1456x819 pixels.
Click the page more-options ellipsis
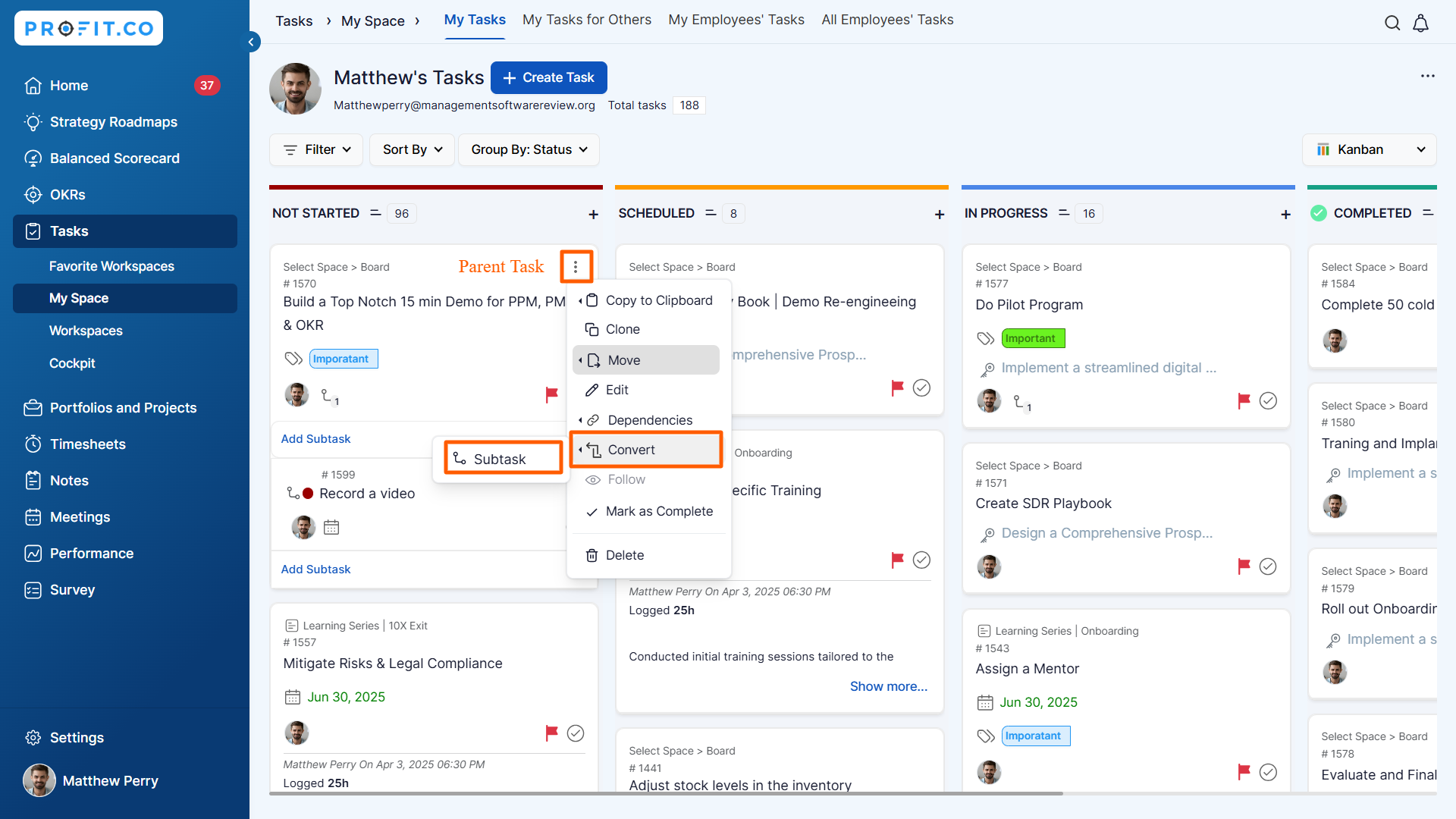pyautogui.click(x=1427, y=76)
